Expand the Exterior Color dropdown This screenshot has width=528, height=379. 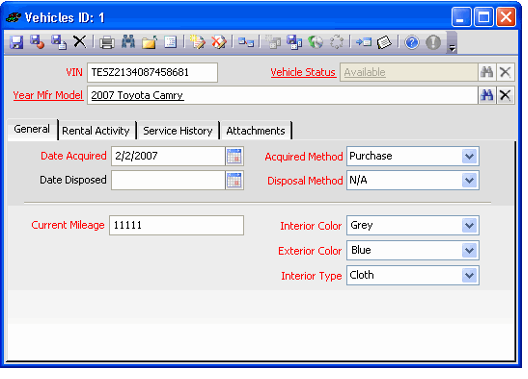pyautogui.click(x=469, y=250)
